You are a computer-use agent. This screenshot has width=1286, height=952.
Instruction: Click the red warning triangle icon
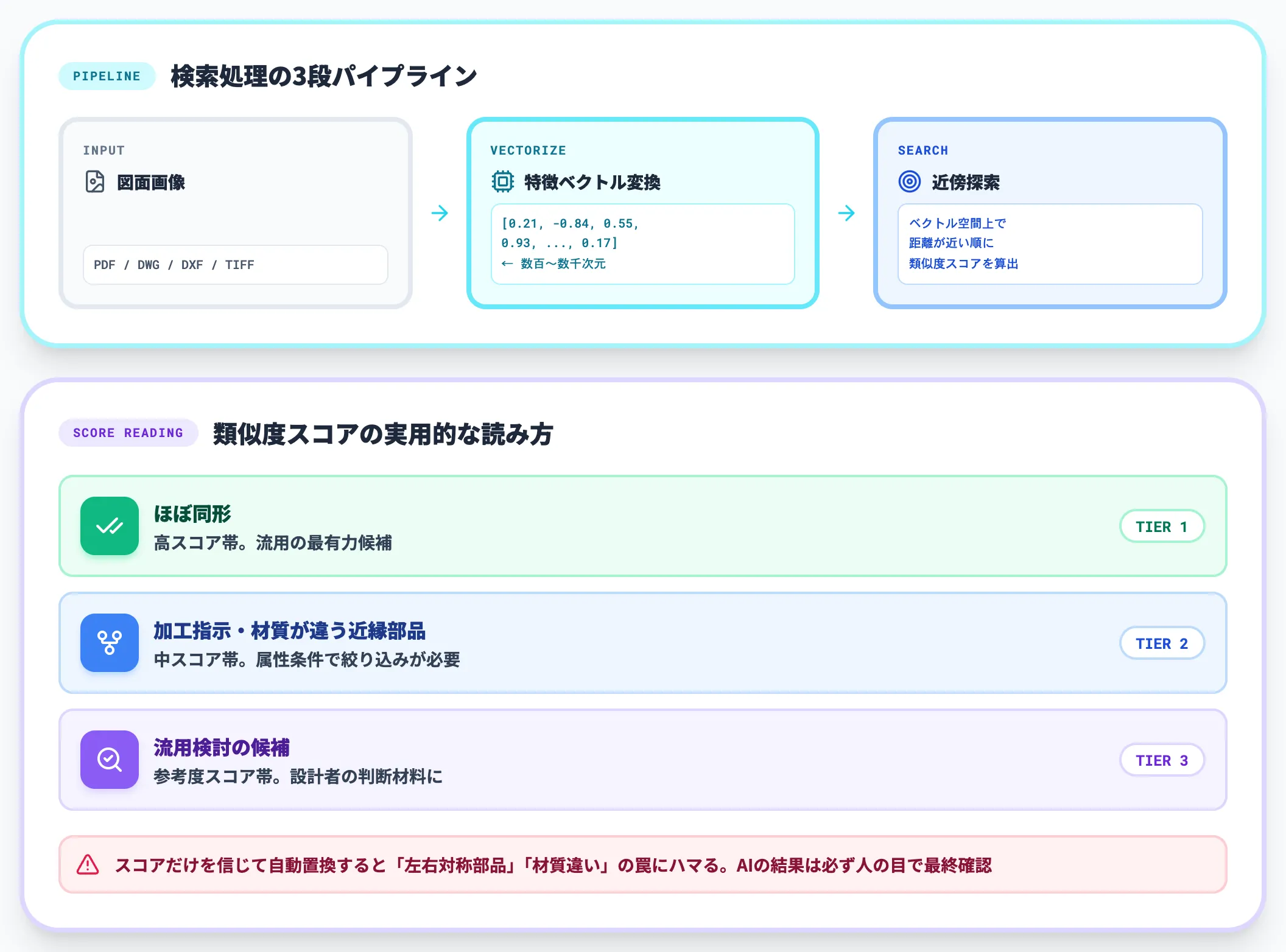pyautogui.click(x=88, y=864)
